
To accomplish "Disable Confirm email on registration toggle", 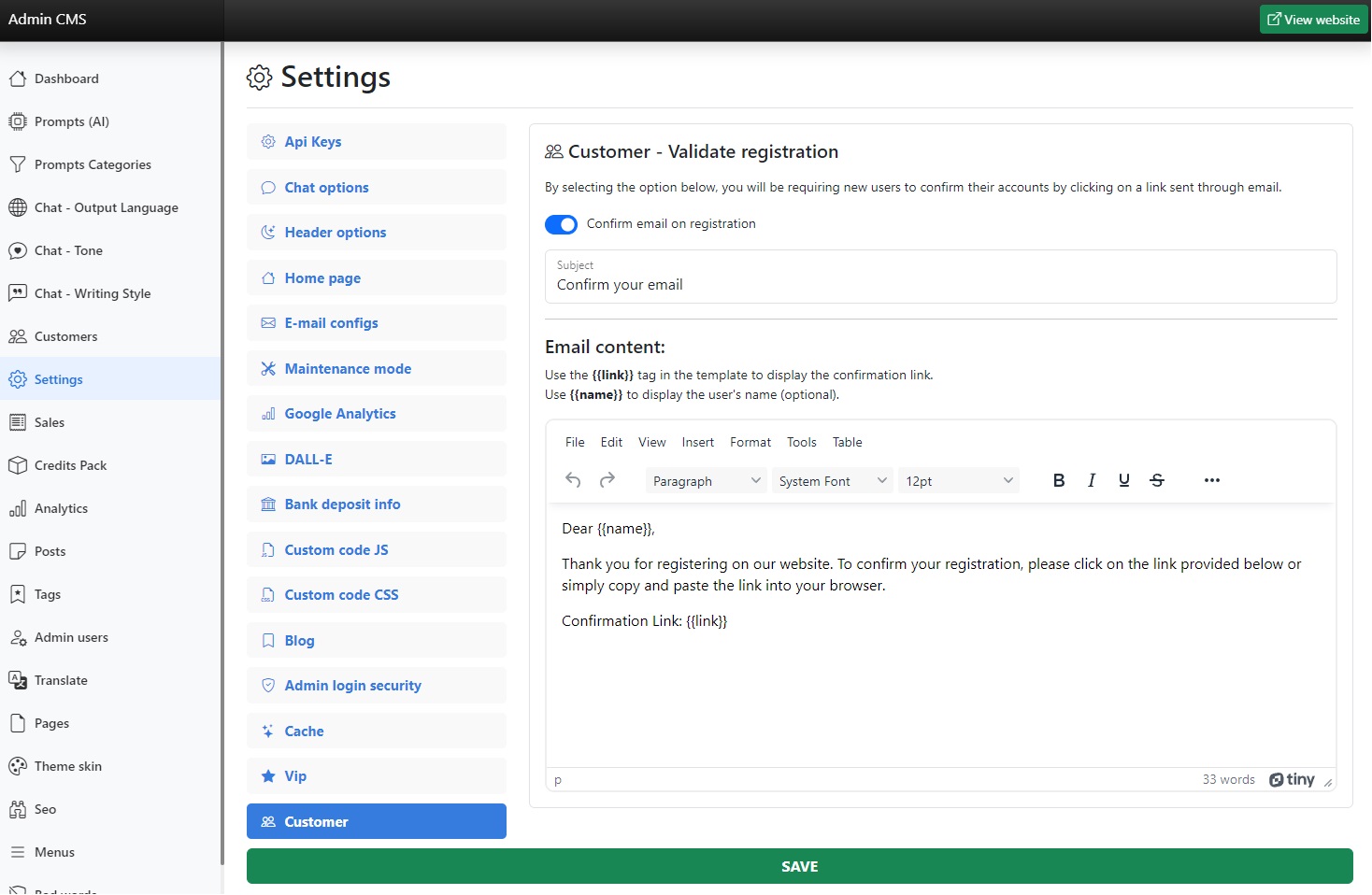I will [561, 225].
